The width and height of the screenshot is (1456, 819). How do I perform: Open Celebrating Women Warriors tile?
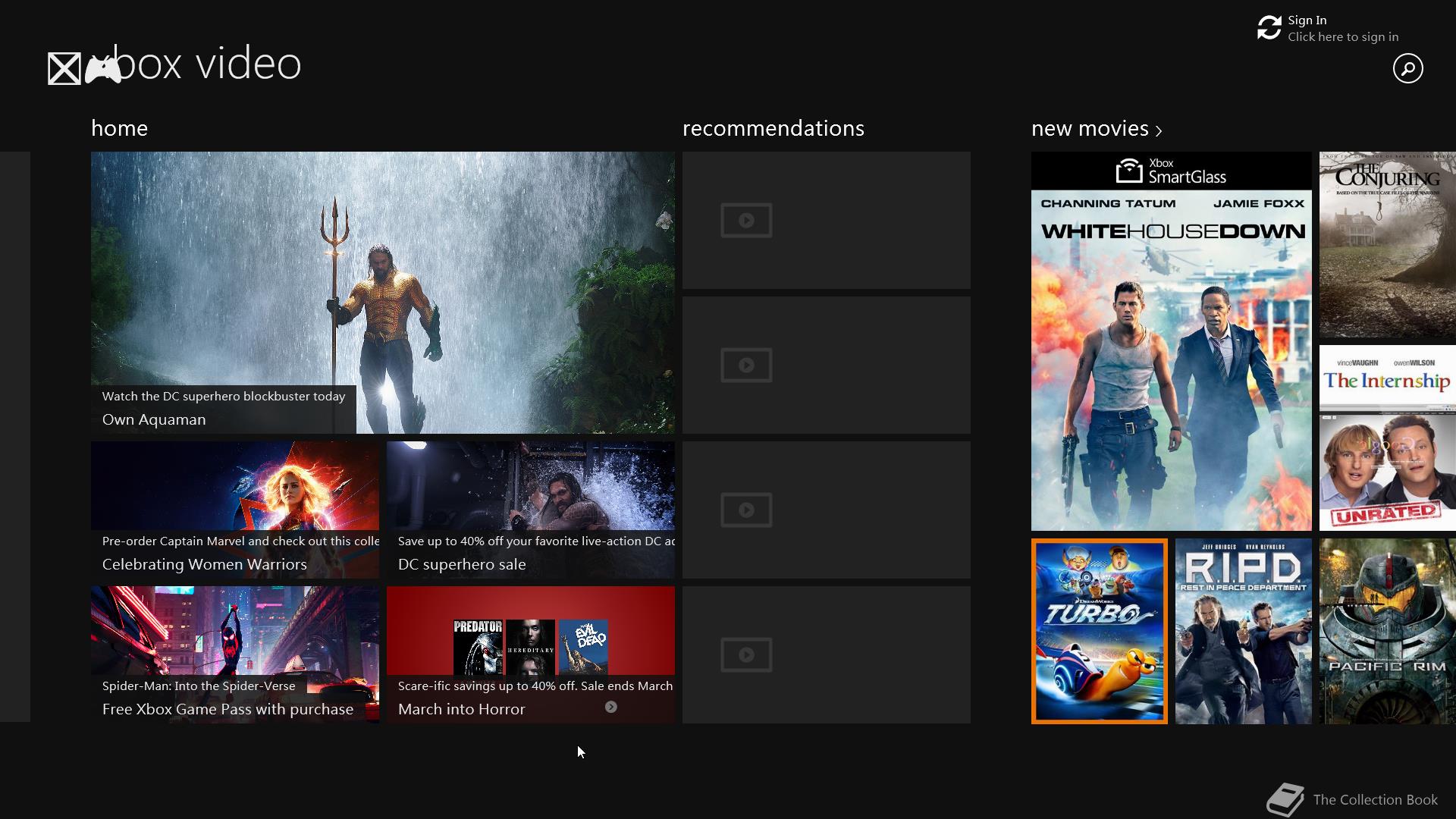[x=234, y=510]
